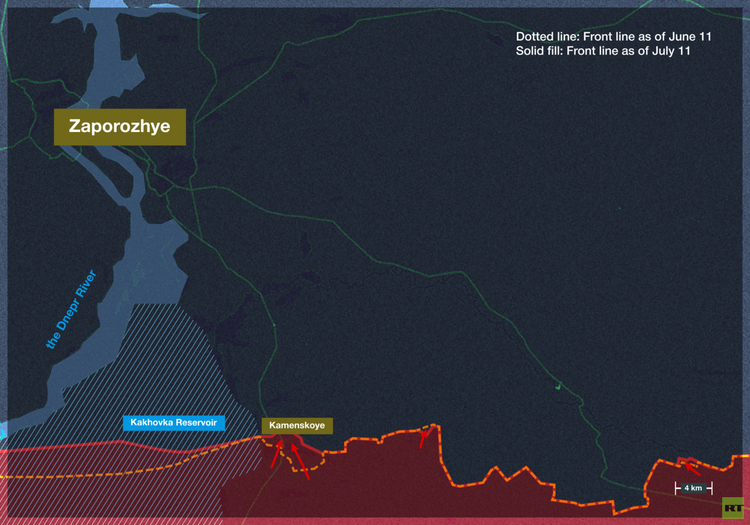
Task: Click the Kakhovka Reservoir label
Action: click(175, 422)
